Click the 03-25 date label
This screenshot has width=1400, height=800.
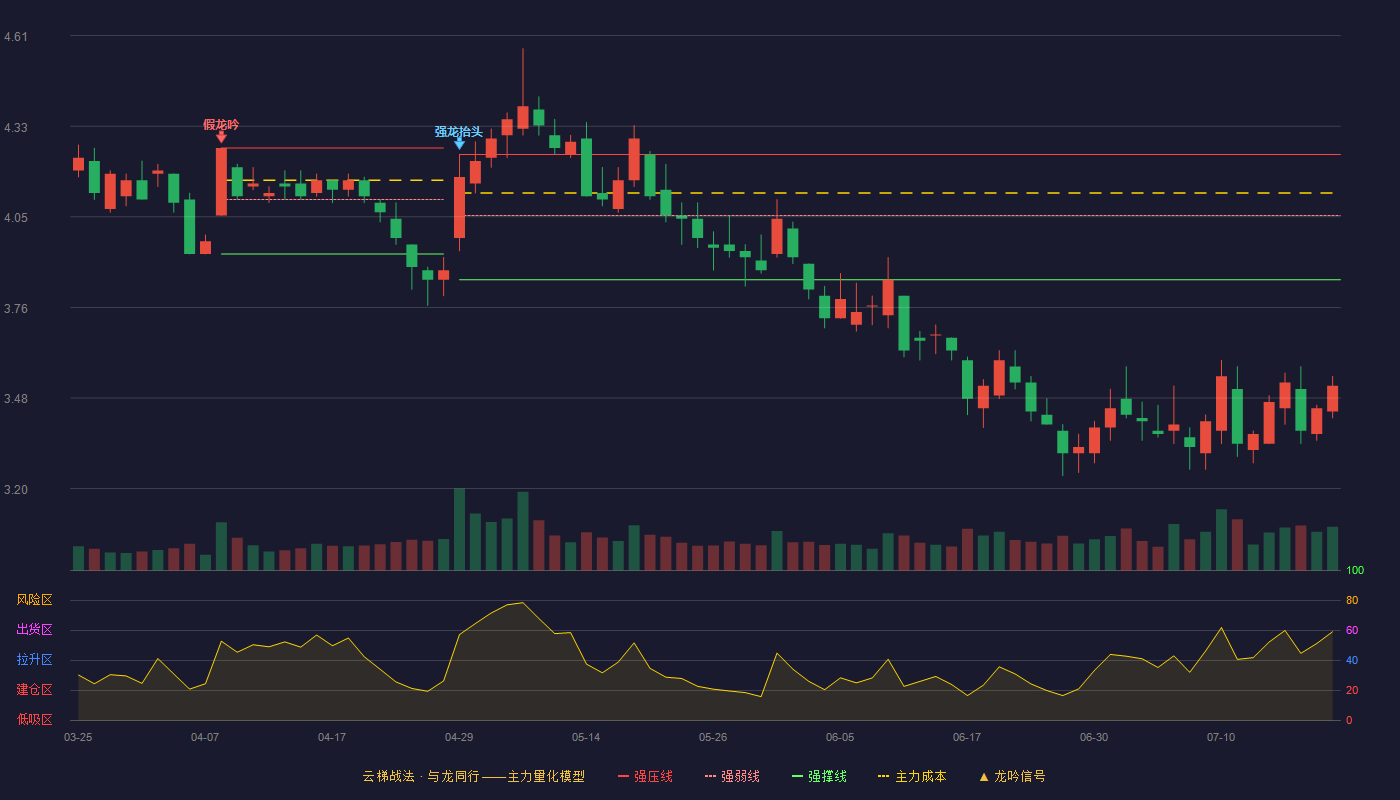(78, 737)
